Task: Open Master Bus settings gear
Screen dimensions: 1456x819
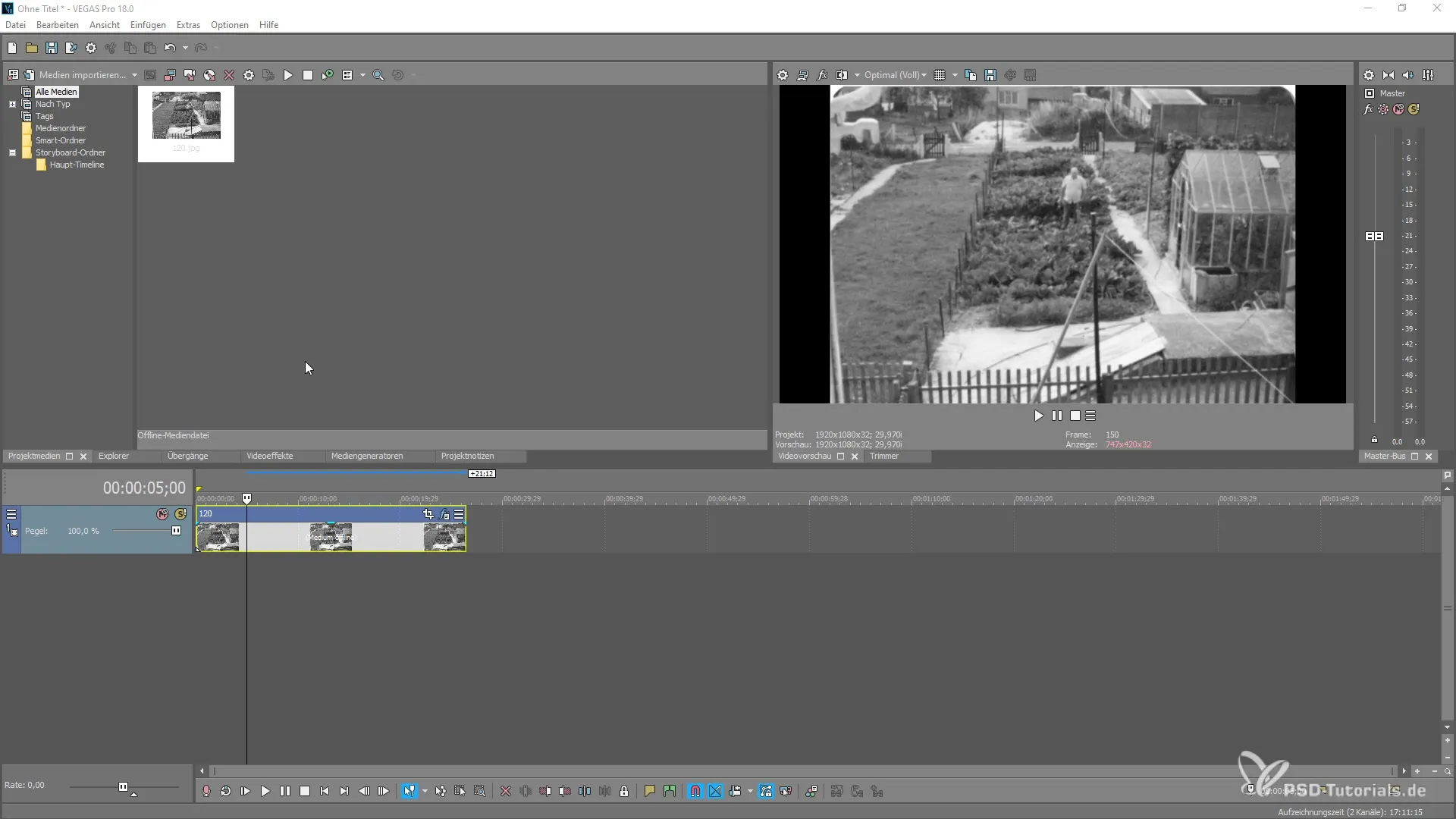Action: 1369,75
